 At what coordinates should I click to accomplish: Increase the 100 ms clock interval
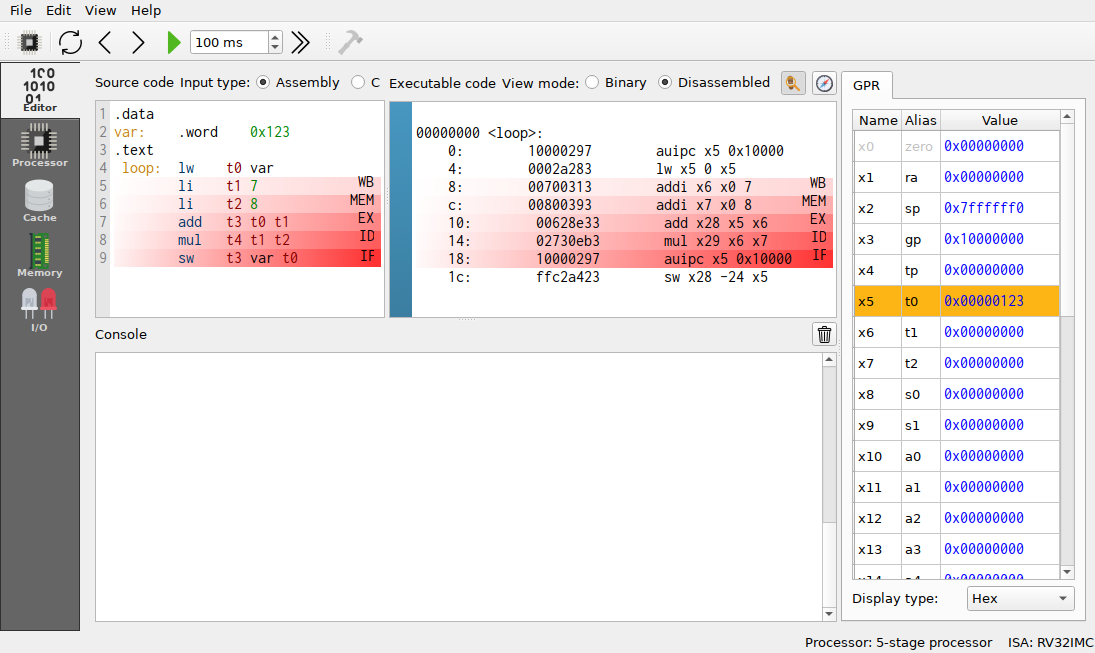click(275, 37)
